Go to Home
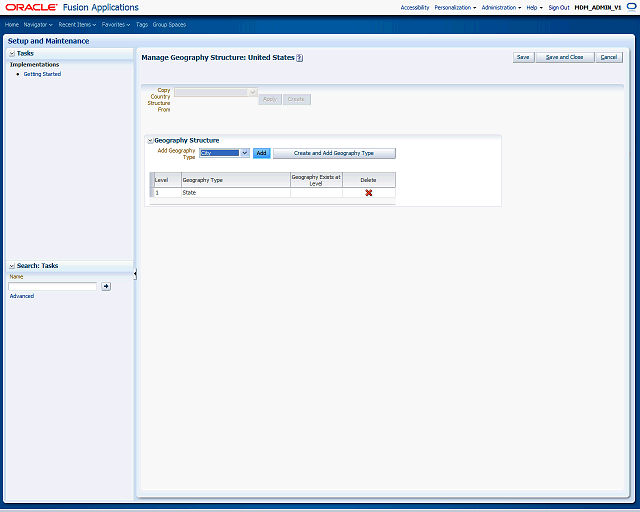The width and height of the screenshot is (640, 512). 12,24
